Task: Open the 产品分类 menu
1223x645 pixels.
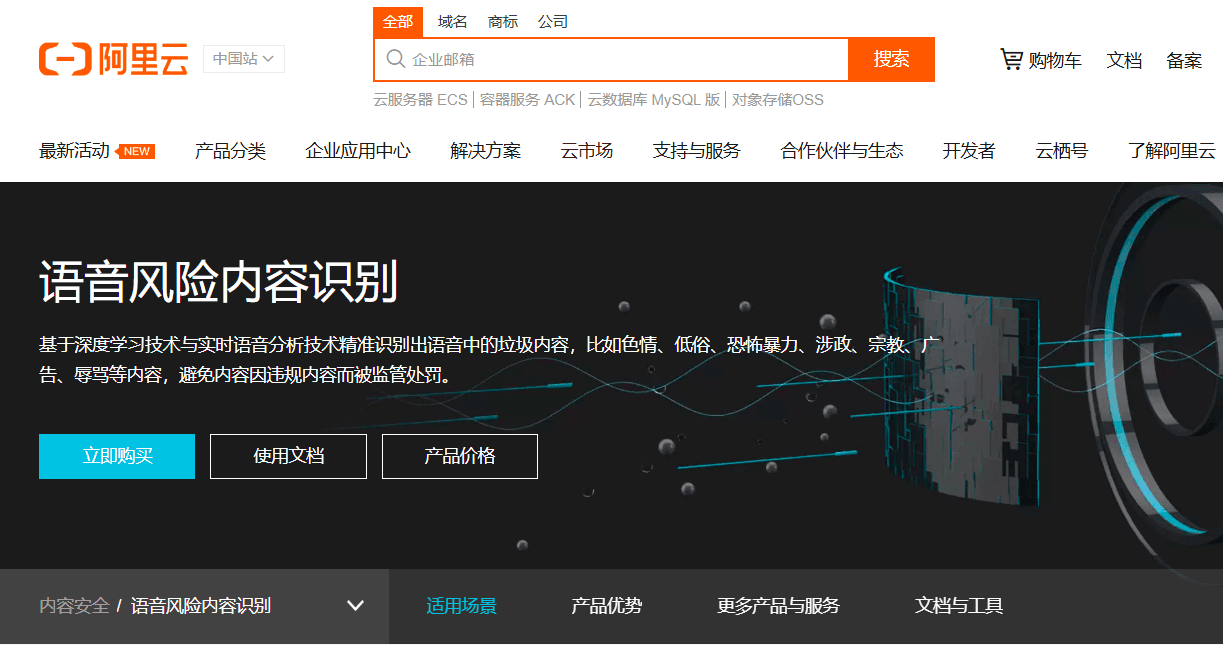Action: [230, 151]
